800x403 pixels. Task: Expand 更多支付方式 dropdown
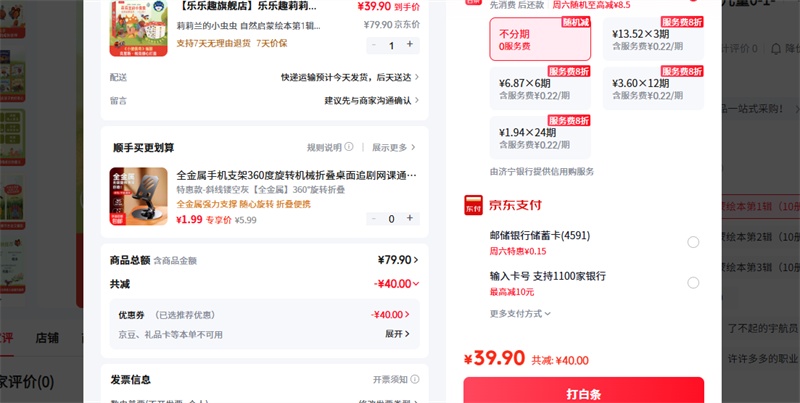pos(520,314)
